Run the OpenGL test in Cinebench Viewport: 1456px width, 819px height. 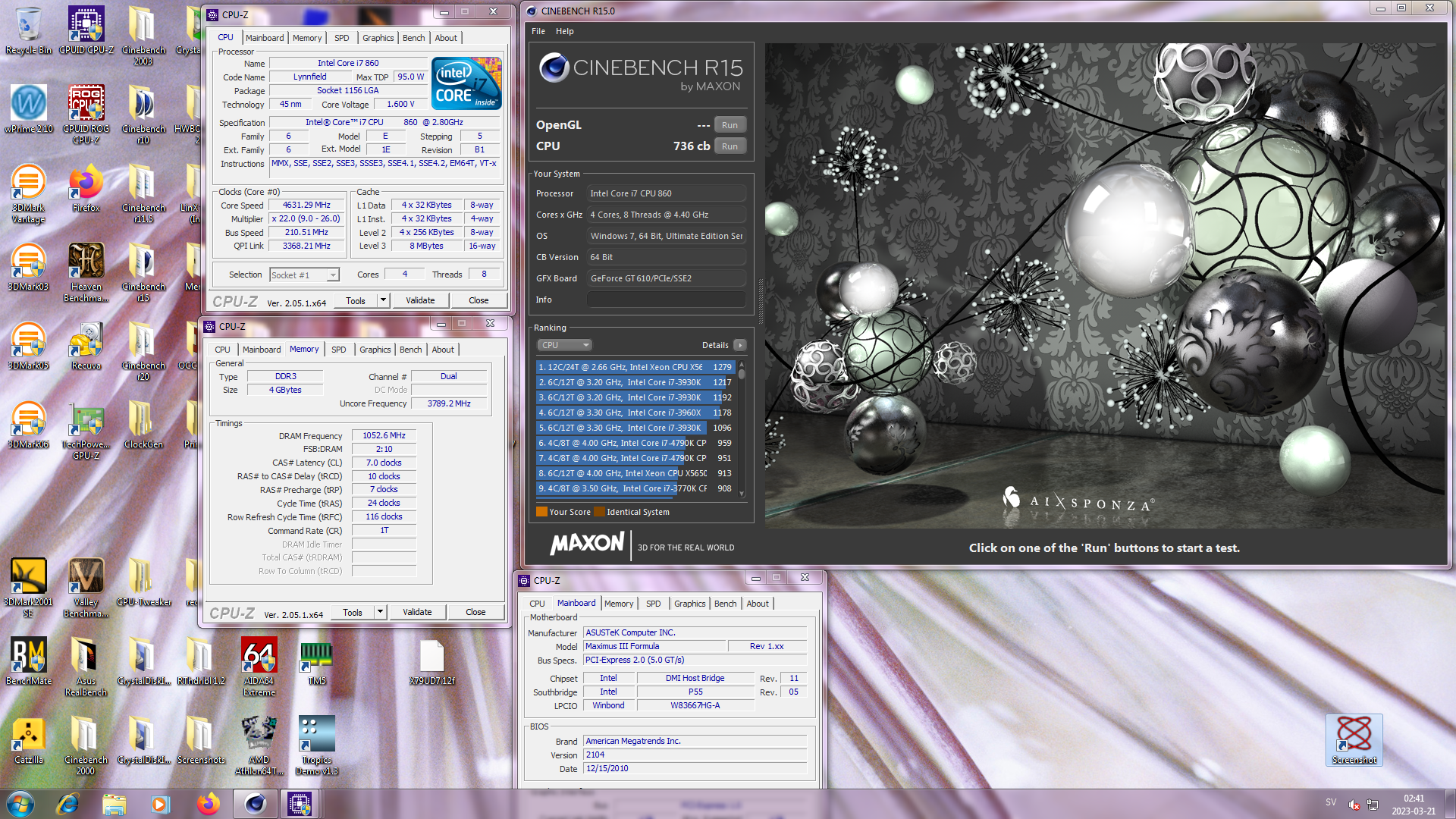[x=730, y=125]
